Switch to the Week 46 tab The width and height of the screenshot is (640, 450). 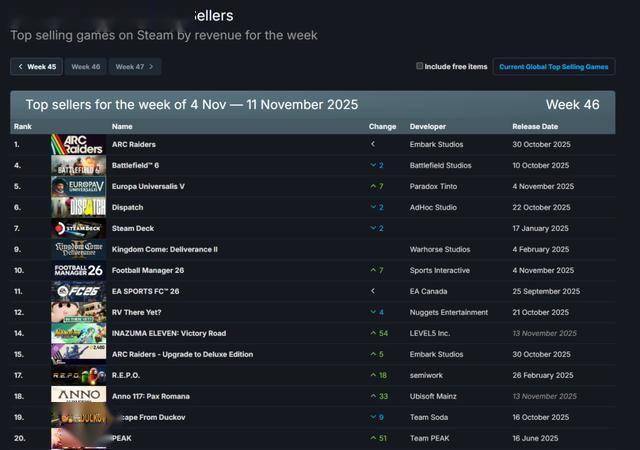coord(86,67)
